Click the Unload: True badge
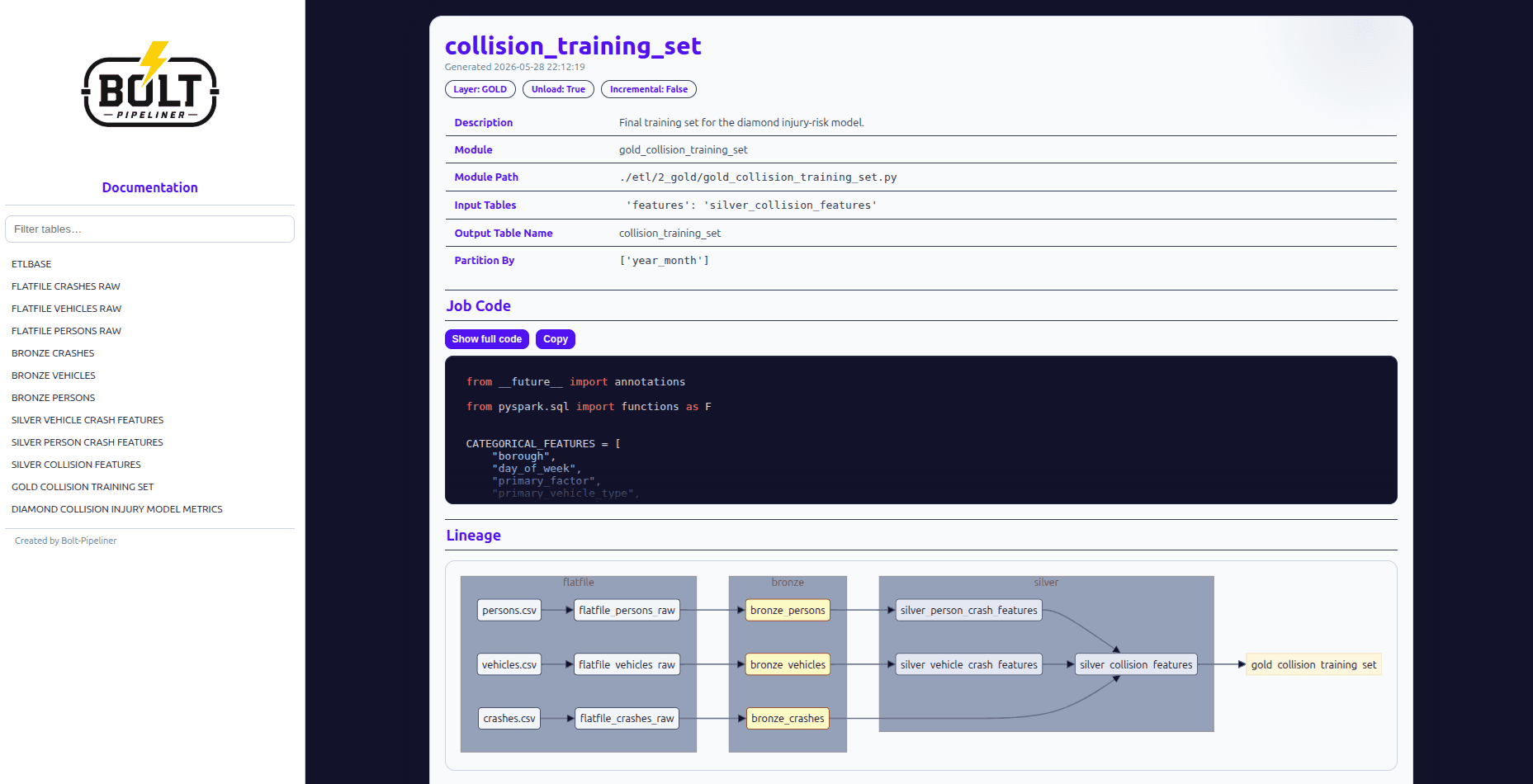The height and width of the screenshot is (784, 1533). [558, 89]
